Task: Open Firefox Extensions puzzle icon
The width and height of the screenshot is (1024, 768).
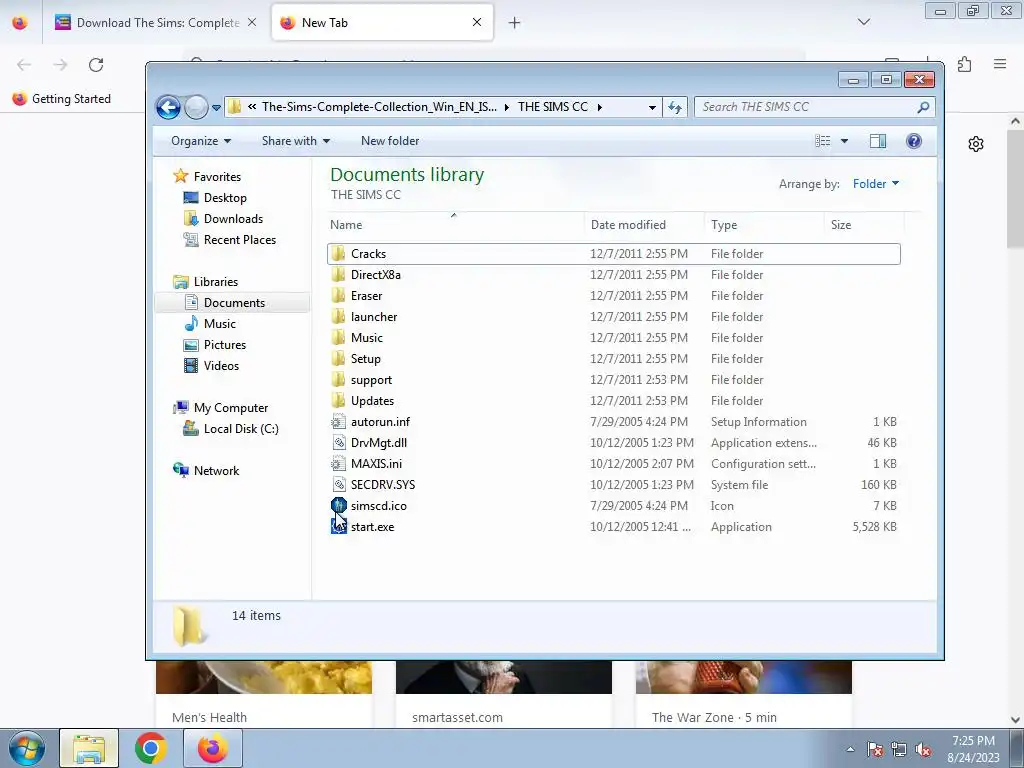Action: click(965, 64)
